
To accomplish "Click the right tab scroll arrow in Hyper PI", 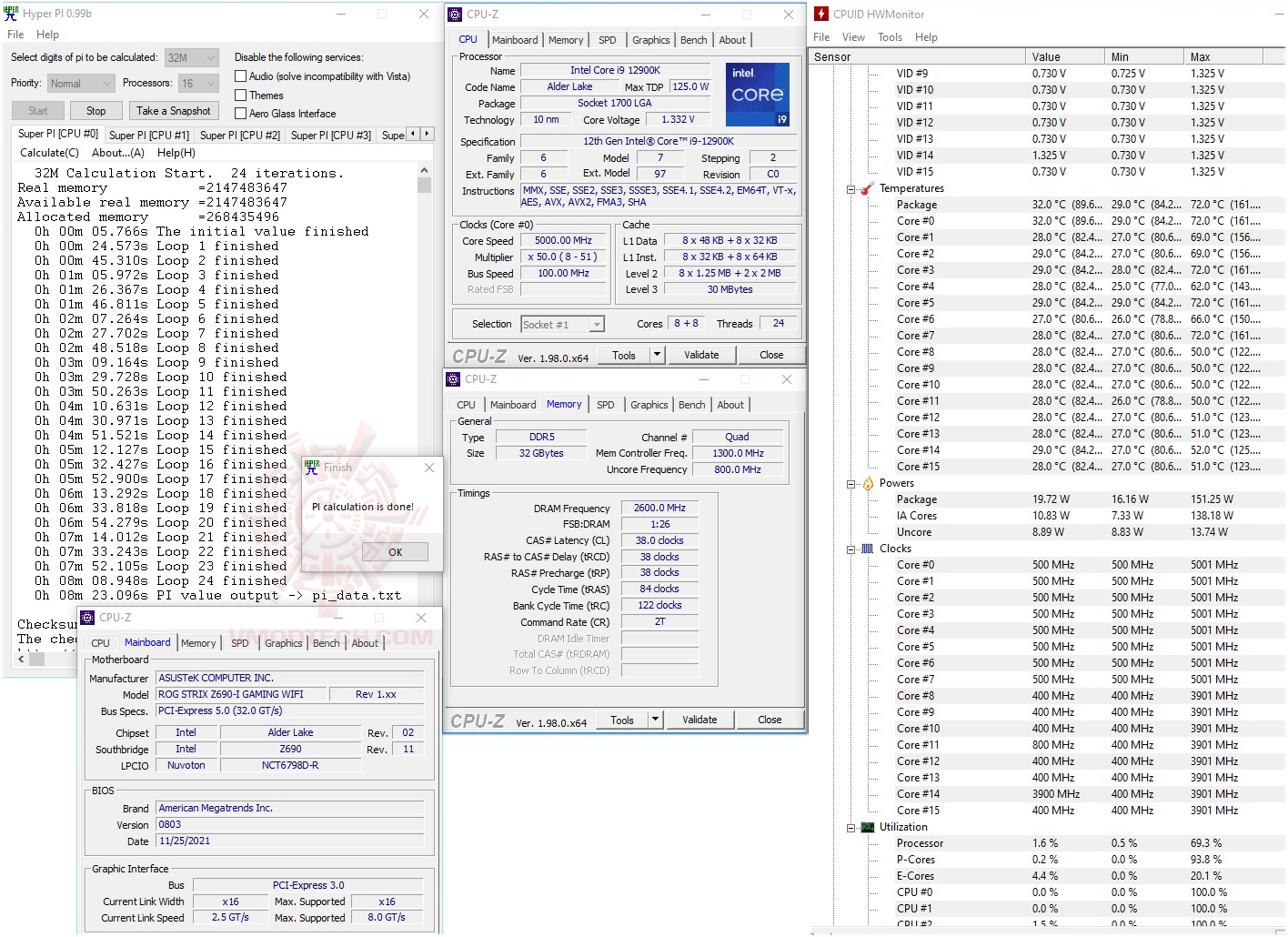I will click(427, 134).
